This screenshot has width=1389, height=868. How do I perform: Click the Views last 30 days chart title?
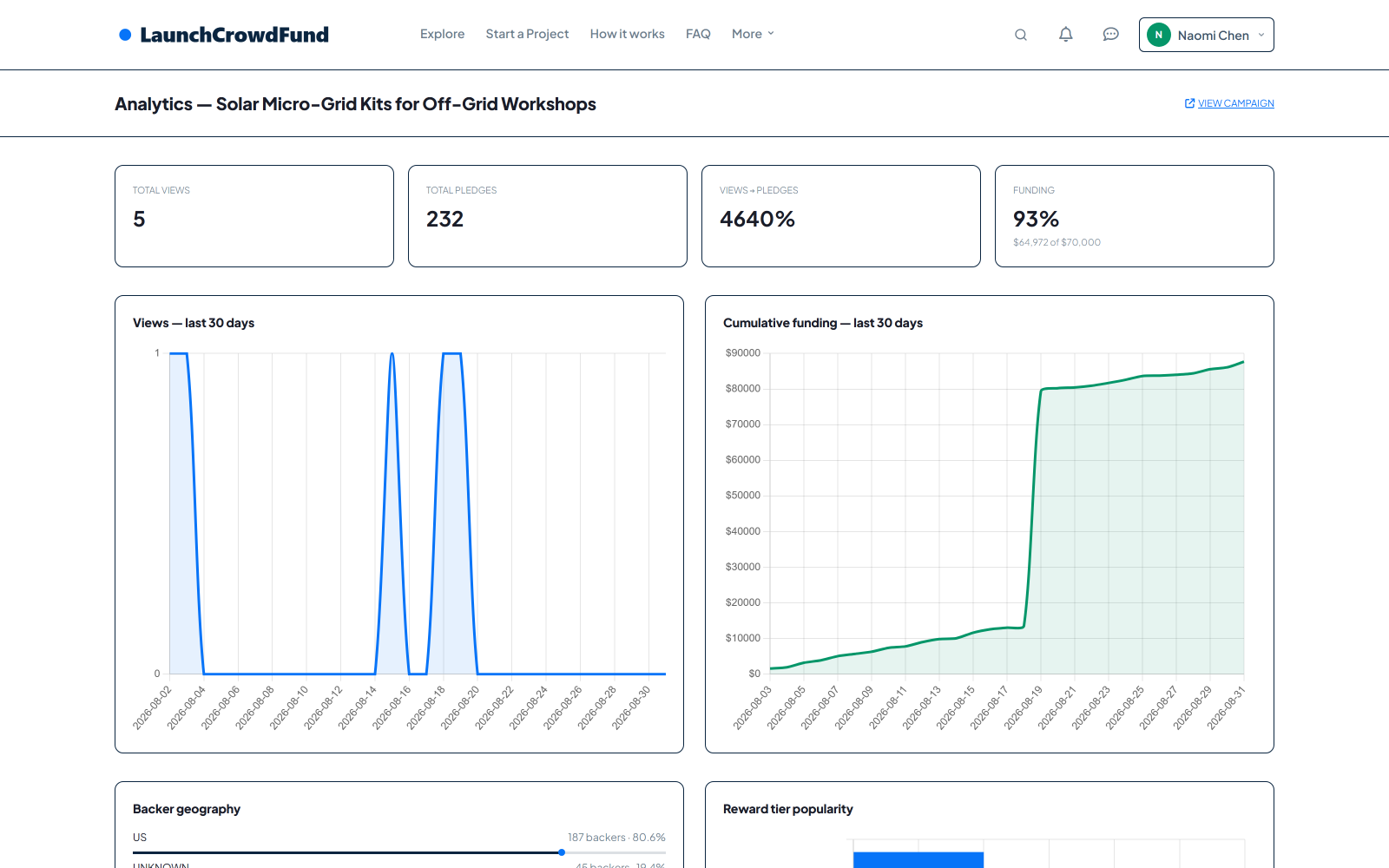[x=194, y=323]
